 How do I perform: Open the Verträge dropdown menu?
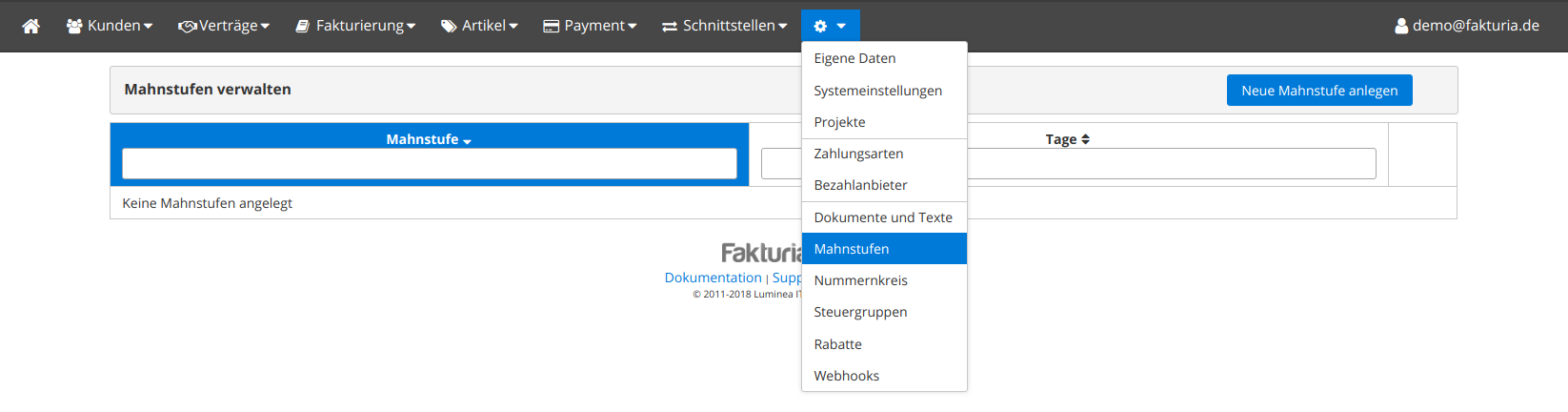point(224,26)
